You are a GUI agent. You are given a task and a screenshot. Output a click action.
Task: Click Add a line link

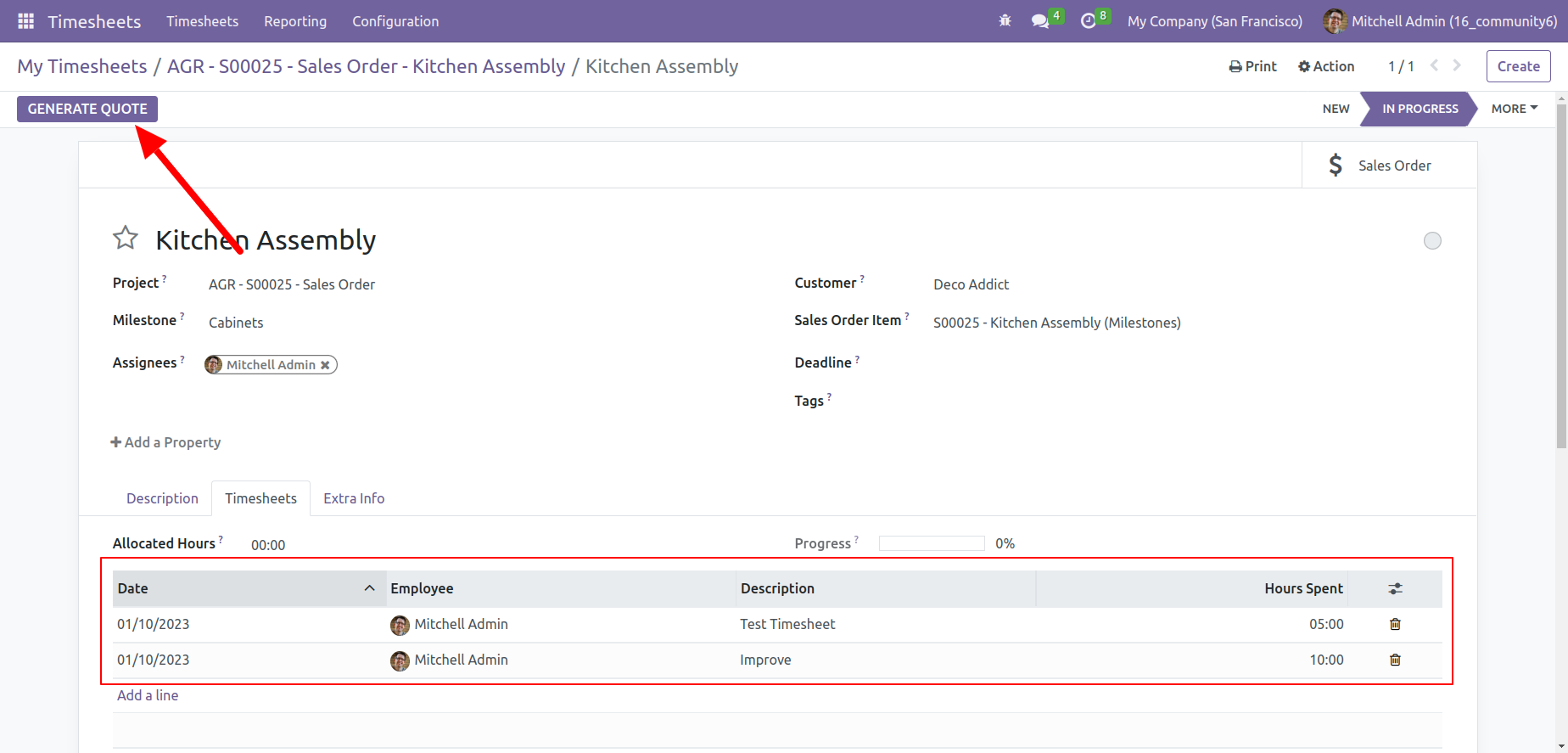(x=148, y=695)
